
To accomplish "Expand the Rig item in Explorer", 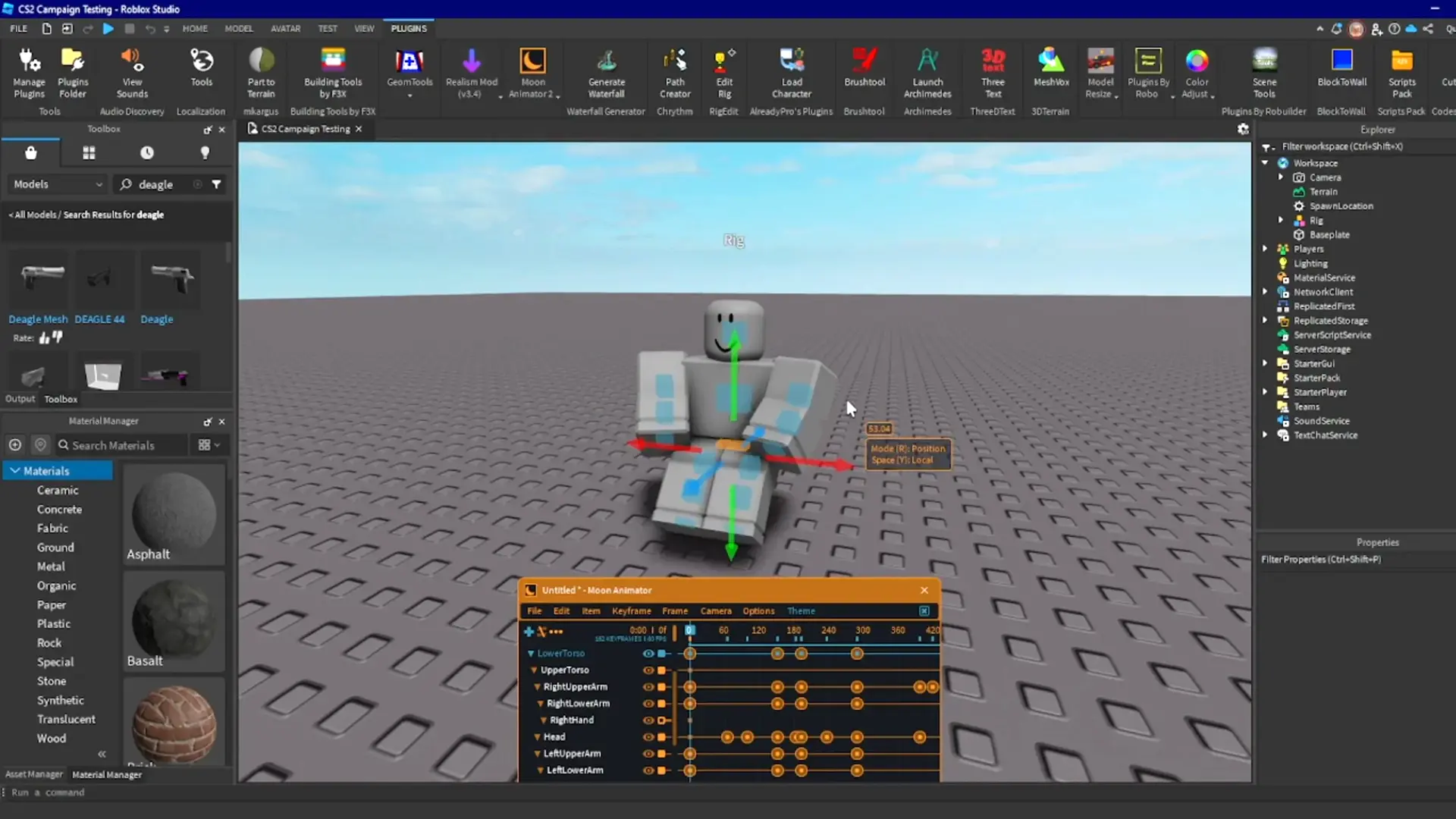I will 1281,220.
